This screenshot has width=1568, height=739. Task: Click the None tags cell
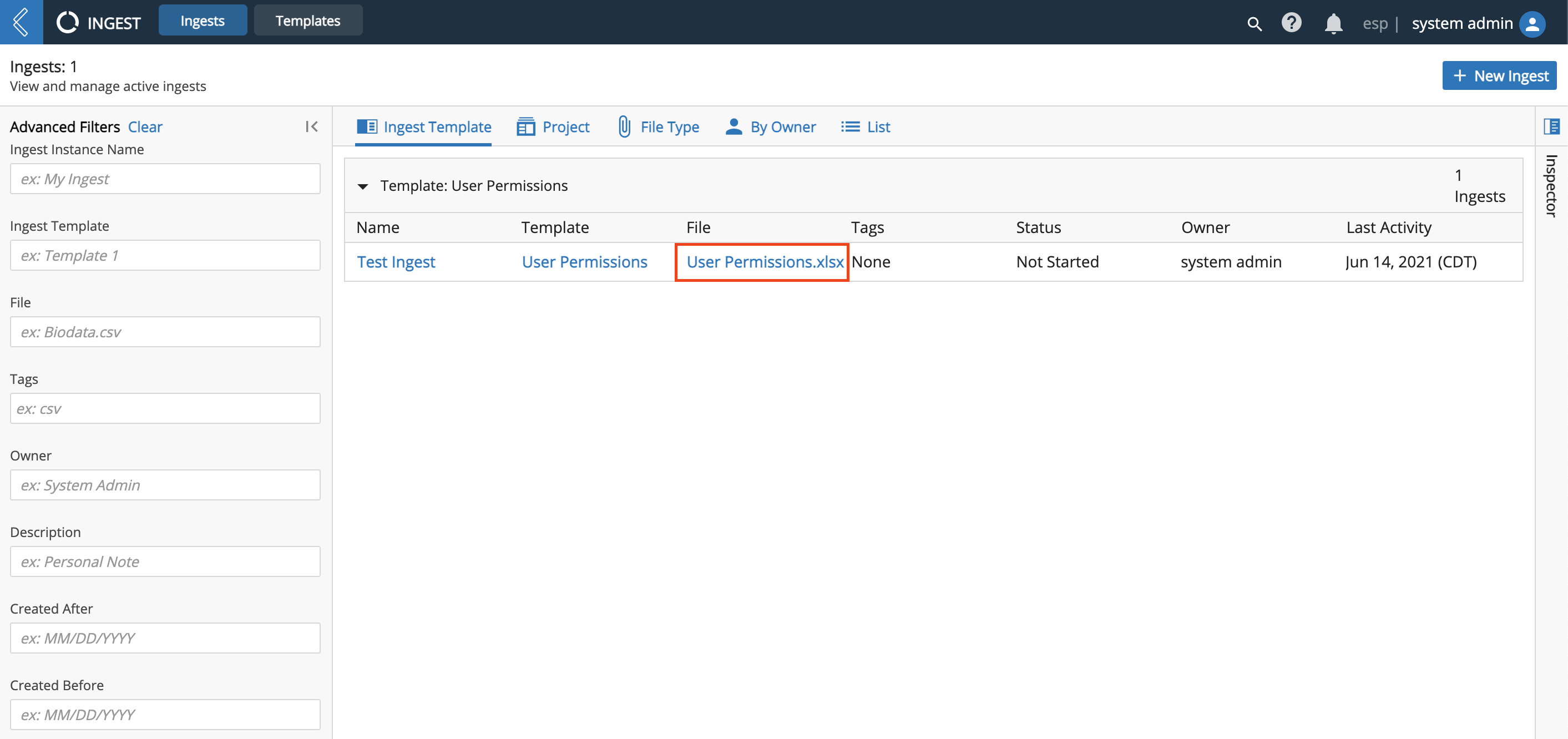tap(871, 262)
